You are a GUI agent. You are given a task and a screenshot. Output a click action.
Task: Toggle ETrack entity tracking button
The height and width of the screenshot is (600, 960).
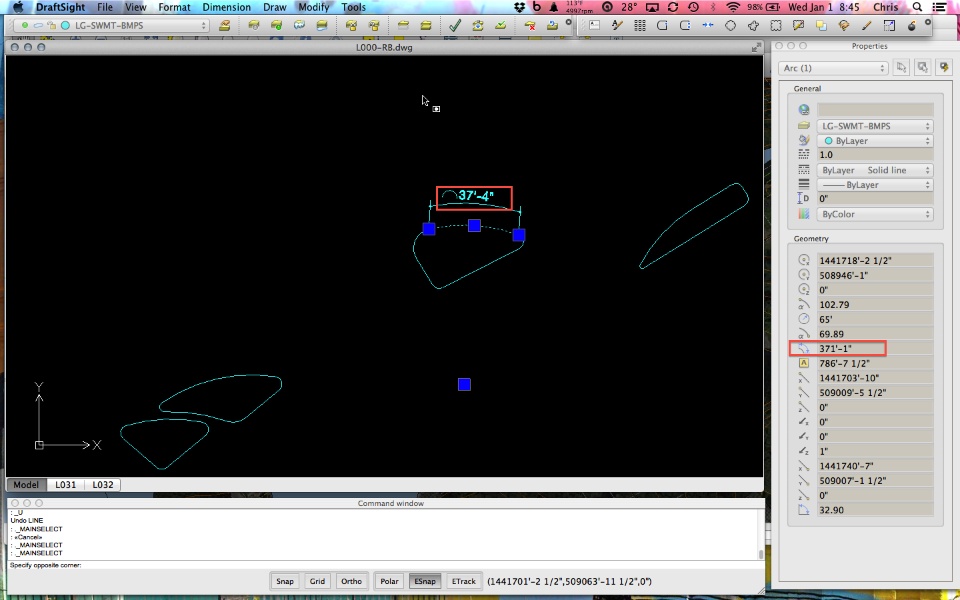point(463,581)
